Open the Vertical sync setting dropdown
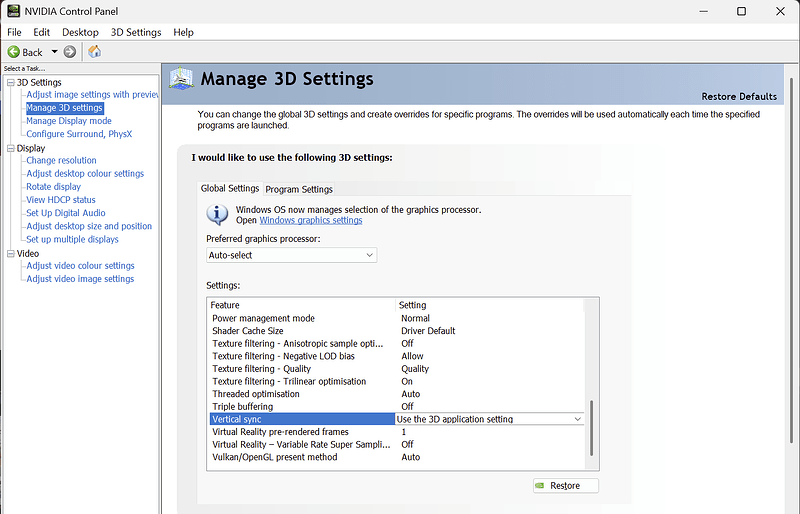800x514 pixels. point(577,419)
